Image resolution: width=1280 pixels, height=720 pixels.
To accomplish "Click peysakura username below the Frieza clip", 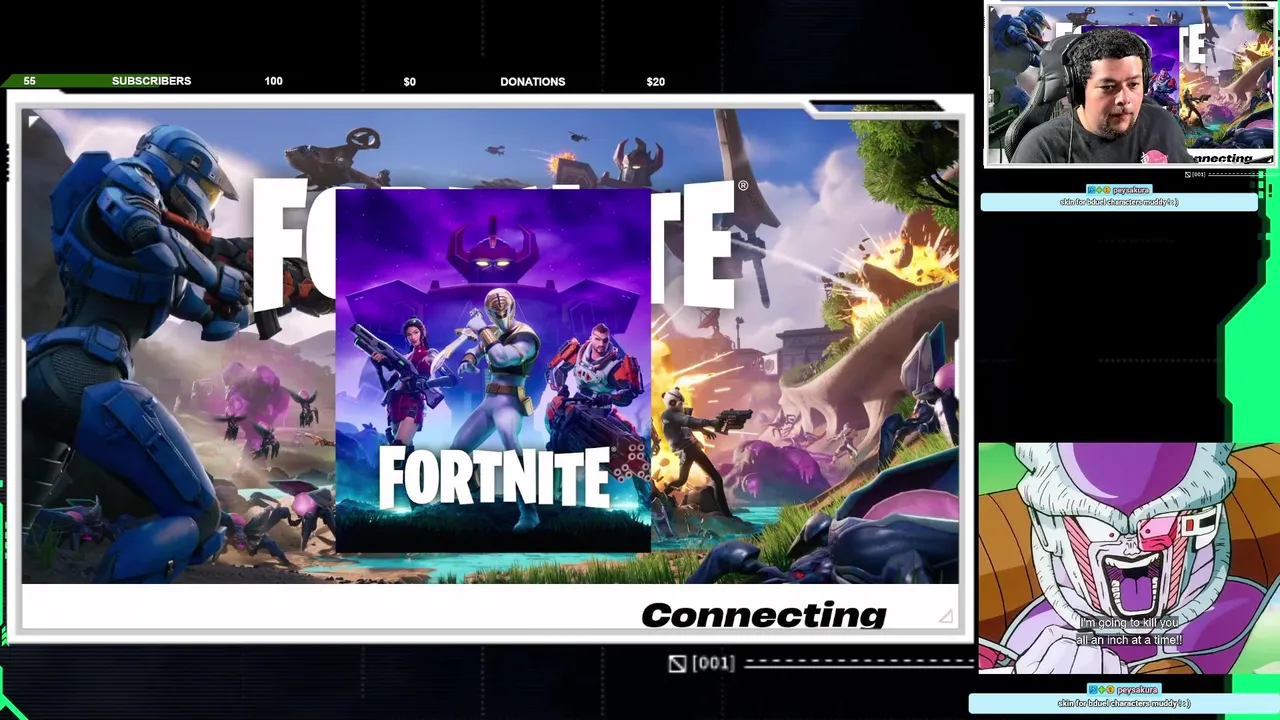I will (x=1137, y=690).
